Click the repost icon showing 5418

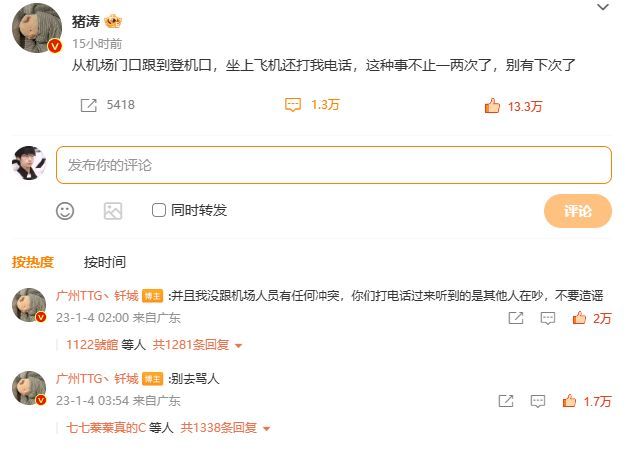[89, 105]
